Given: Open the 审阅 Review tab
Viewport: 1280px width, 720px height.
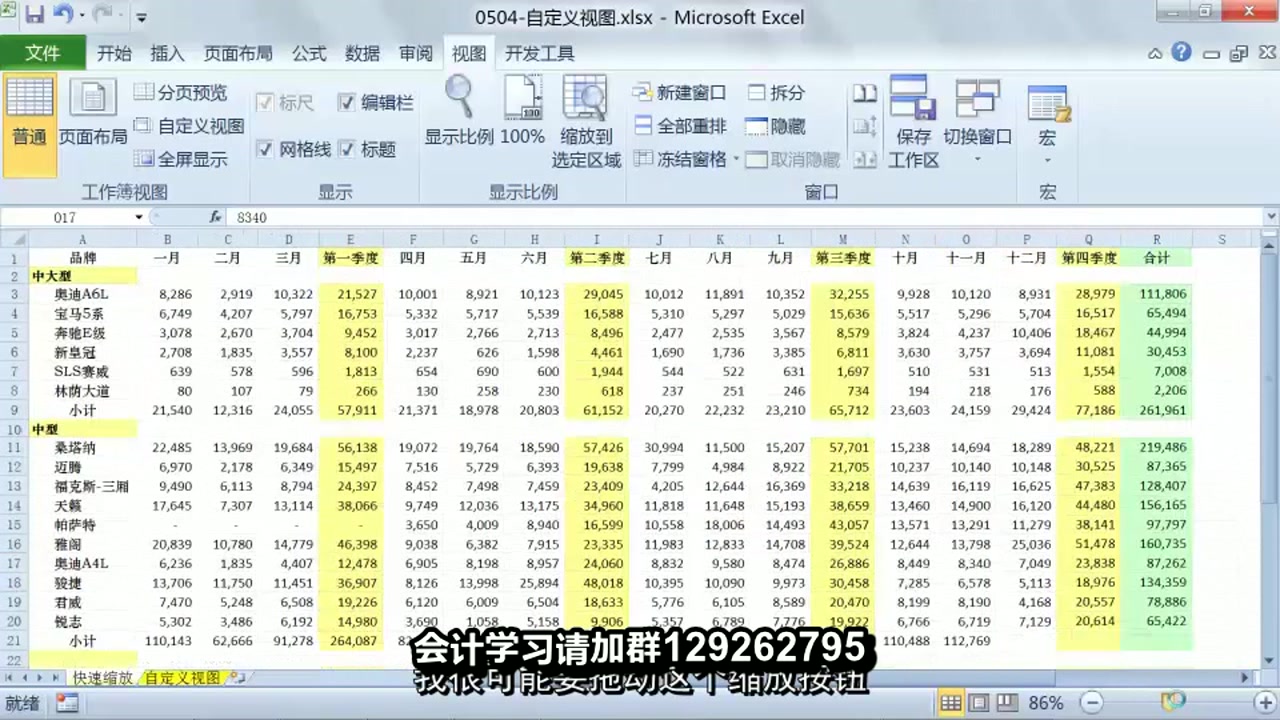Looking at the screenshot, I should 416,53.
